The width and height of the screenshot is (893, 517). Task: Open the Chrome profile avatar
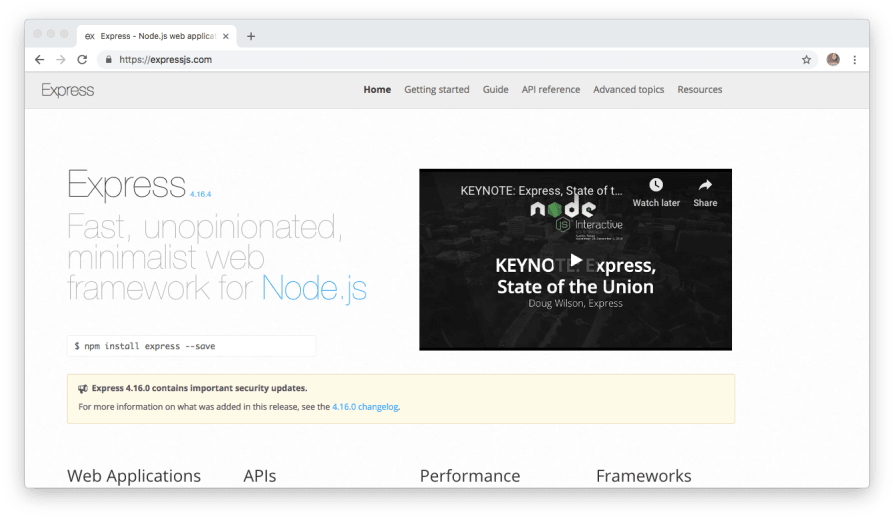click(x=833, y=60)
